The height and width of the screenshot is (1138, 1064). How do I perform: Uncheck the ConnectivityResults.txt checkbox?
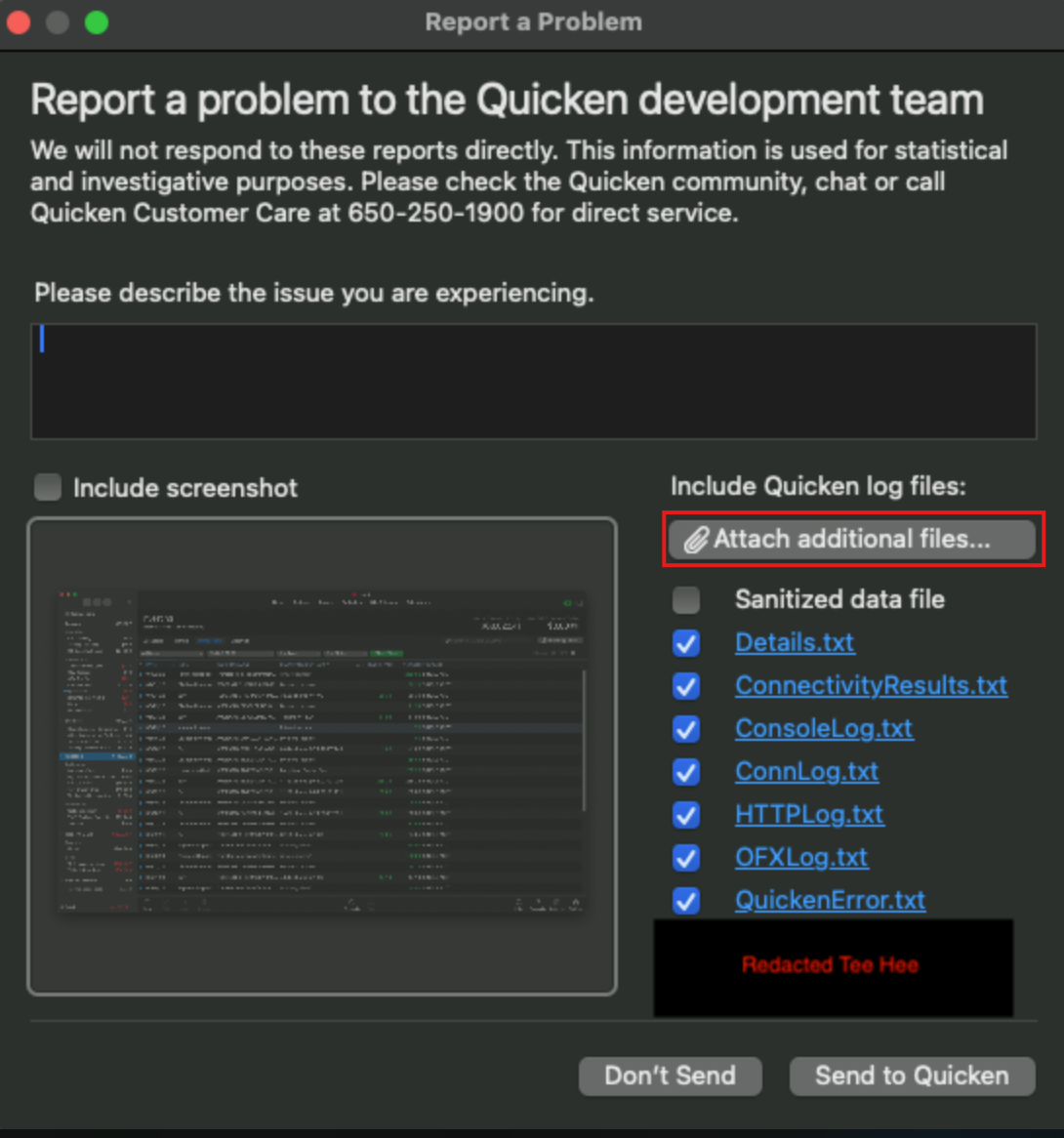(686, 686)
